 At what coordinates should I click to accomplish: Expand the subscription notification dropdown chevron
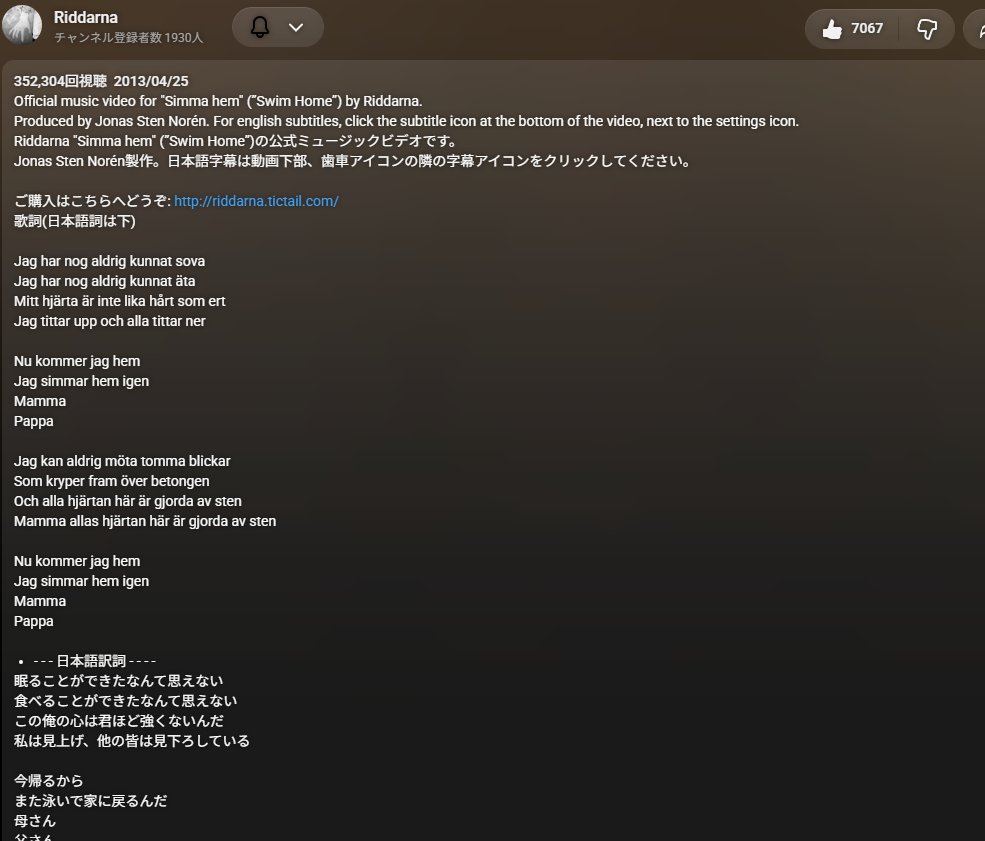point(296,27)
